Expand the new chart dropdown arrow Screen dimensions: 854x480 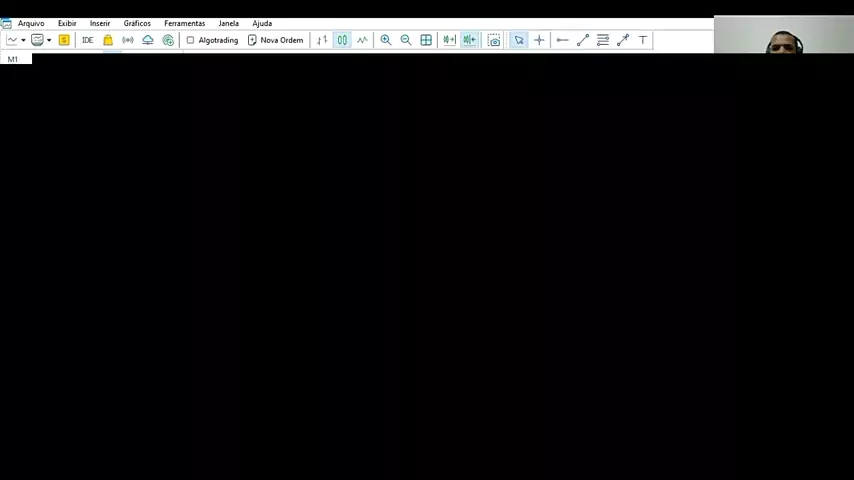tap(23, 40)
